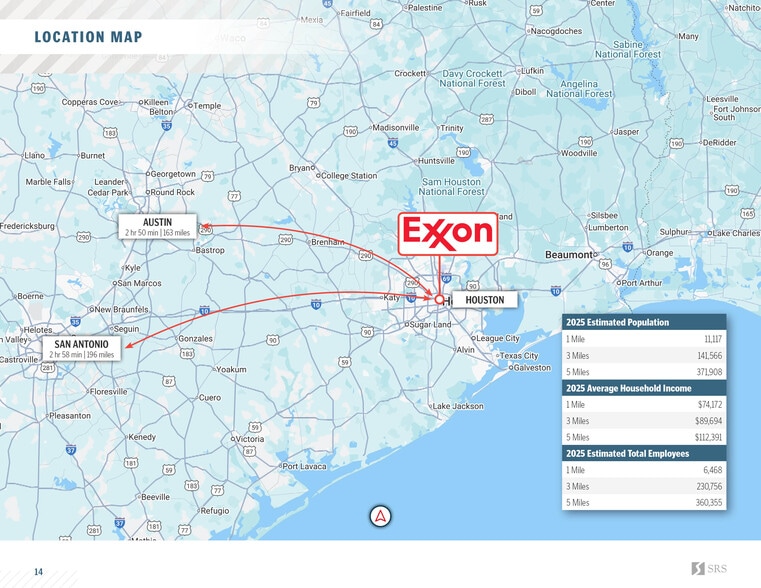Click the Exxon logo callout
Screen dimensions: 761x588
(447, 233)
